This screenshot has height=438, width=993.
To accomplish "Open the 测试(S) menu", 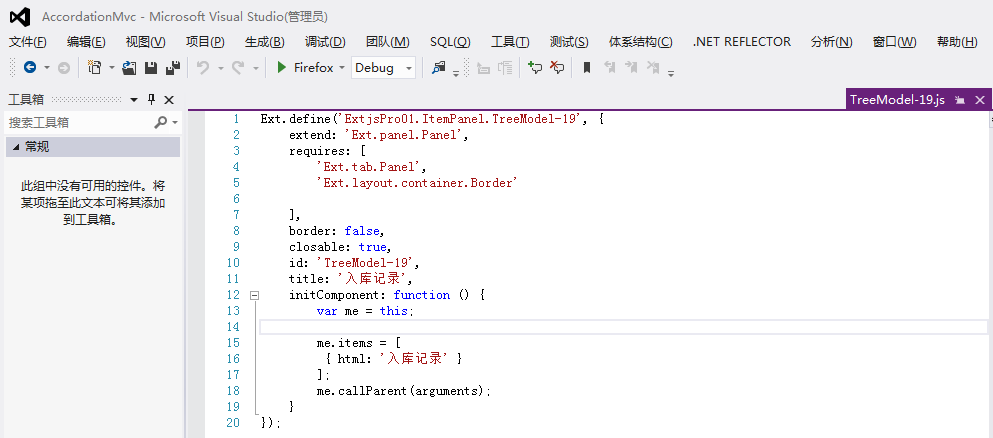I will pos(569,42).
